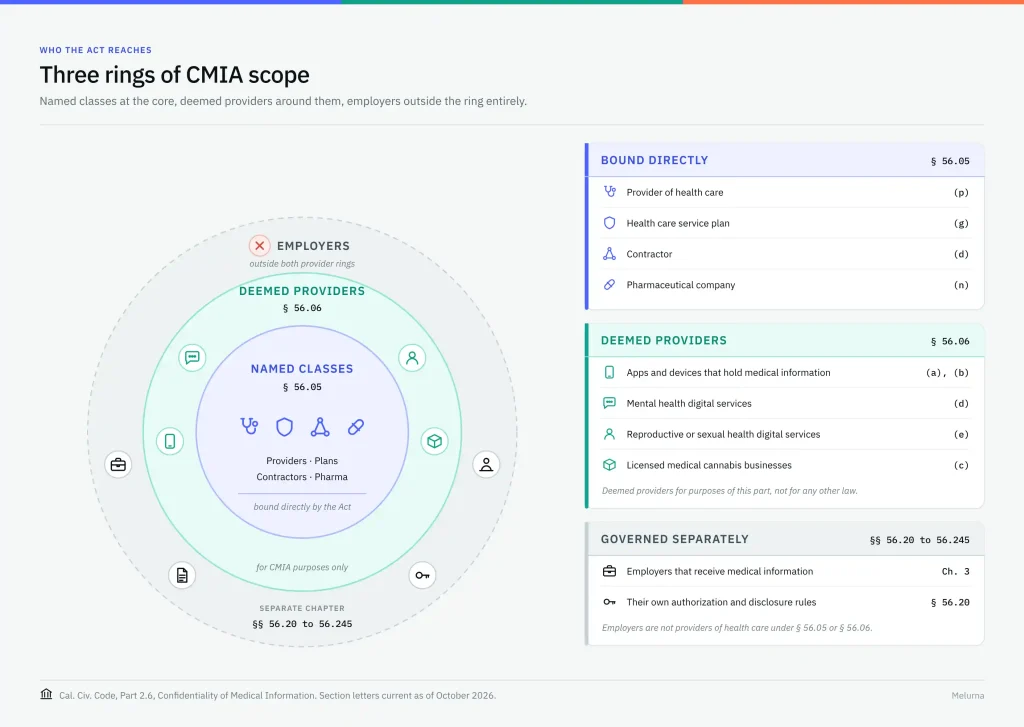Click '§ 56.06' in the Deemed Providers card header

coord(950,341)
